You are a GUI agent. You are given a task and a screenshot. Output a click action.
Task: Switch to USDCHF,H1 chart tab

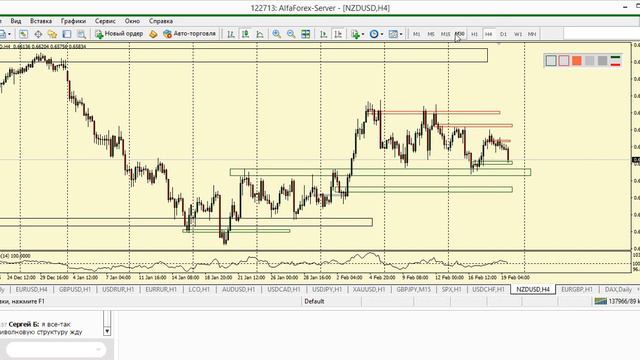488,289
